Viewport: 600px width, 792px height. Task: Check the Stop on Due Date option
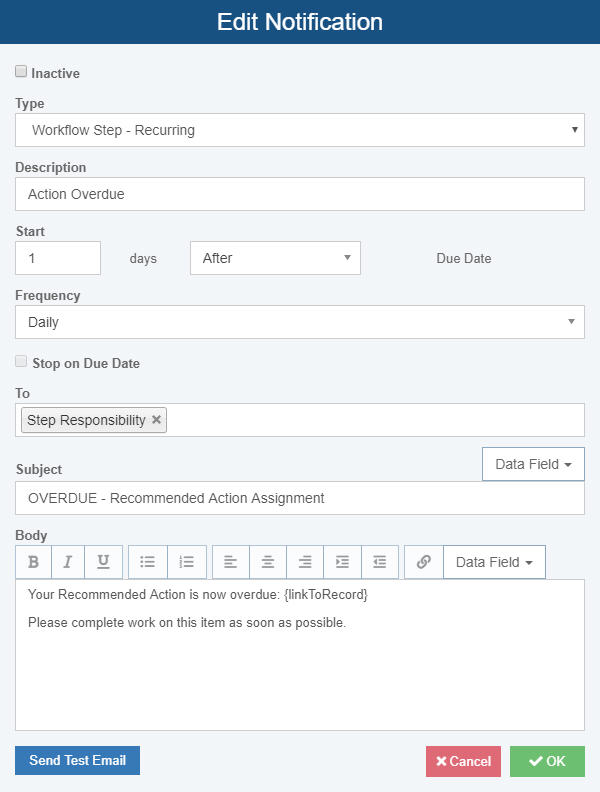pos(21,362)
